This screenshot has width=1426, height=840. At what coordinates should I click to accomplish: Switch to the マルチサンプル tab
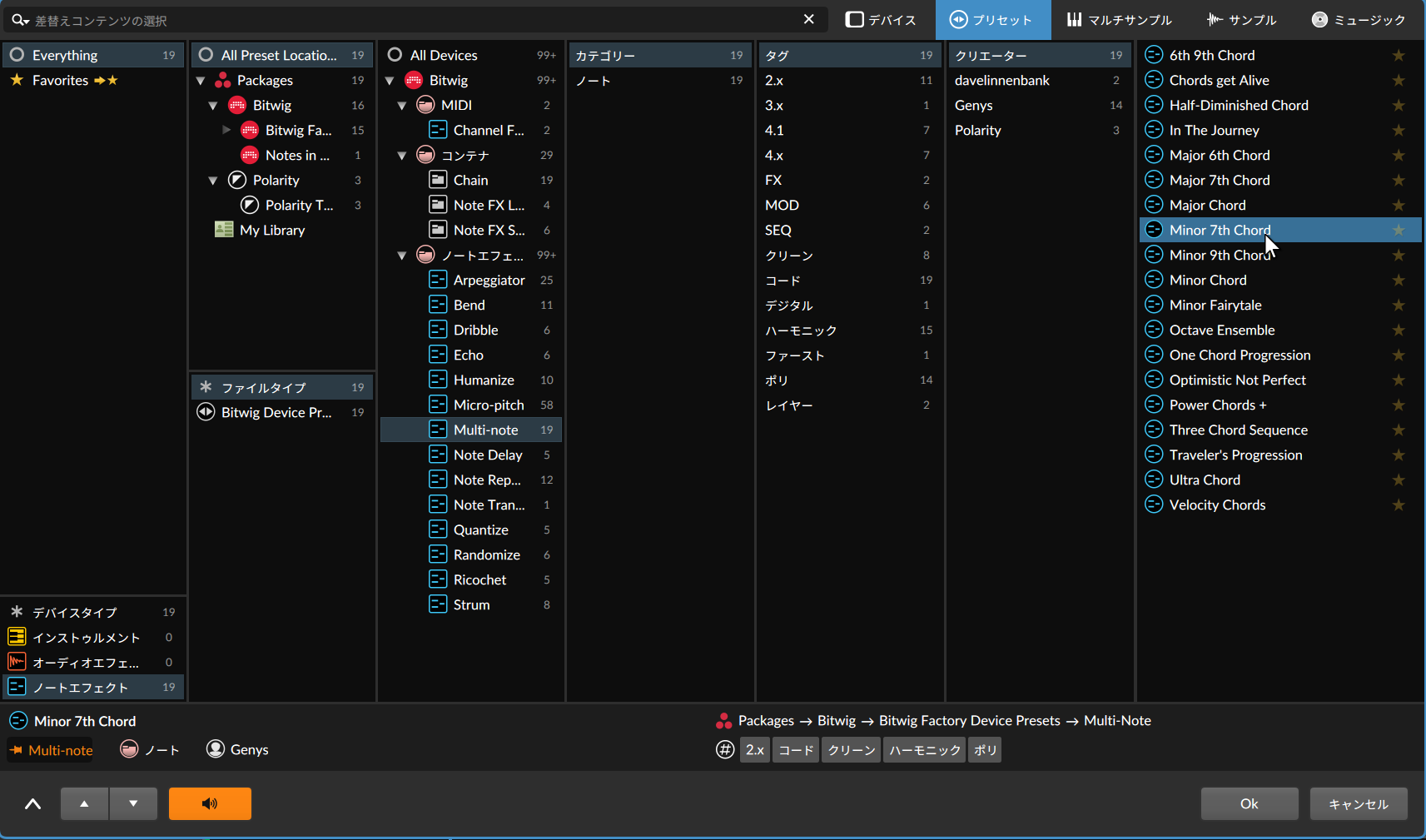[x=1120, y=20]
